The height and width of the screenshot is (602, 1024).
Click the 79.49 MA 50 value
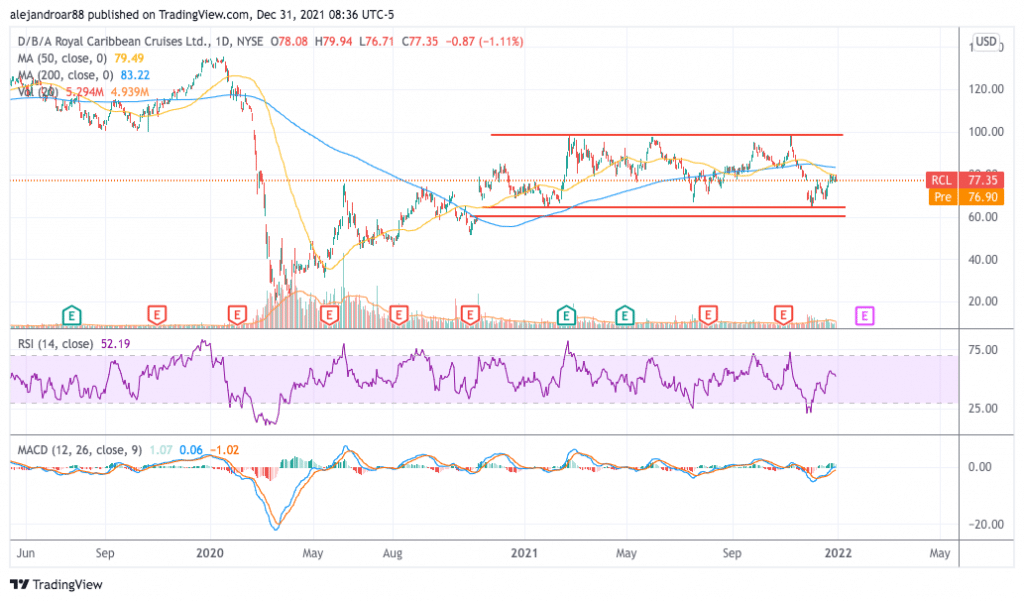(129, 59)
